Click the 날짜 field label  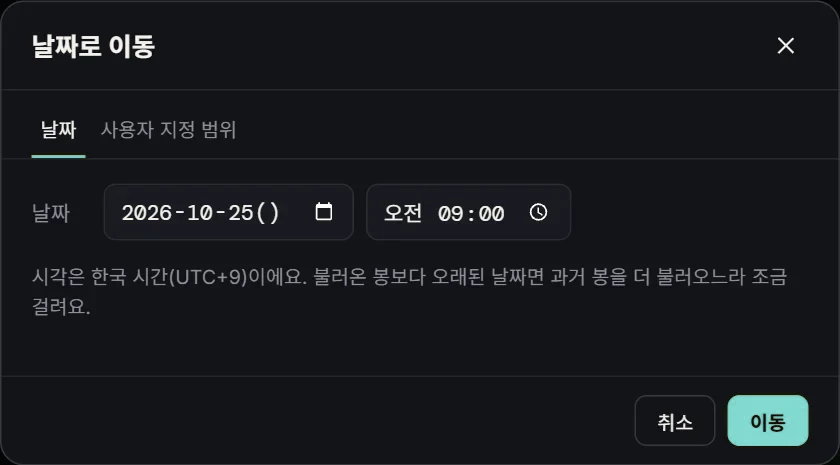pyautogui.click(x=51, y=213)
